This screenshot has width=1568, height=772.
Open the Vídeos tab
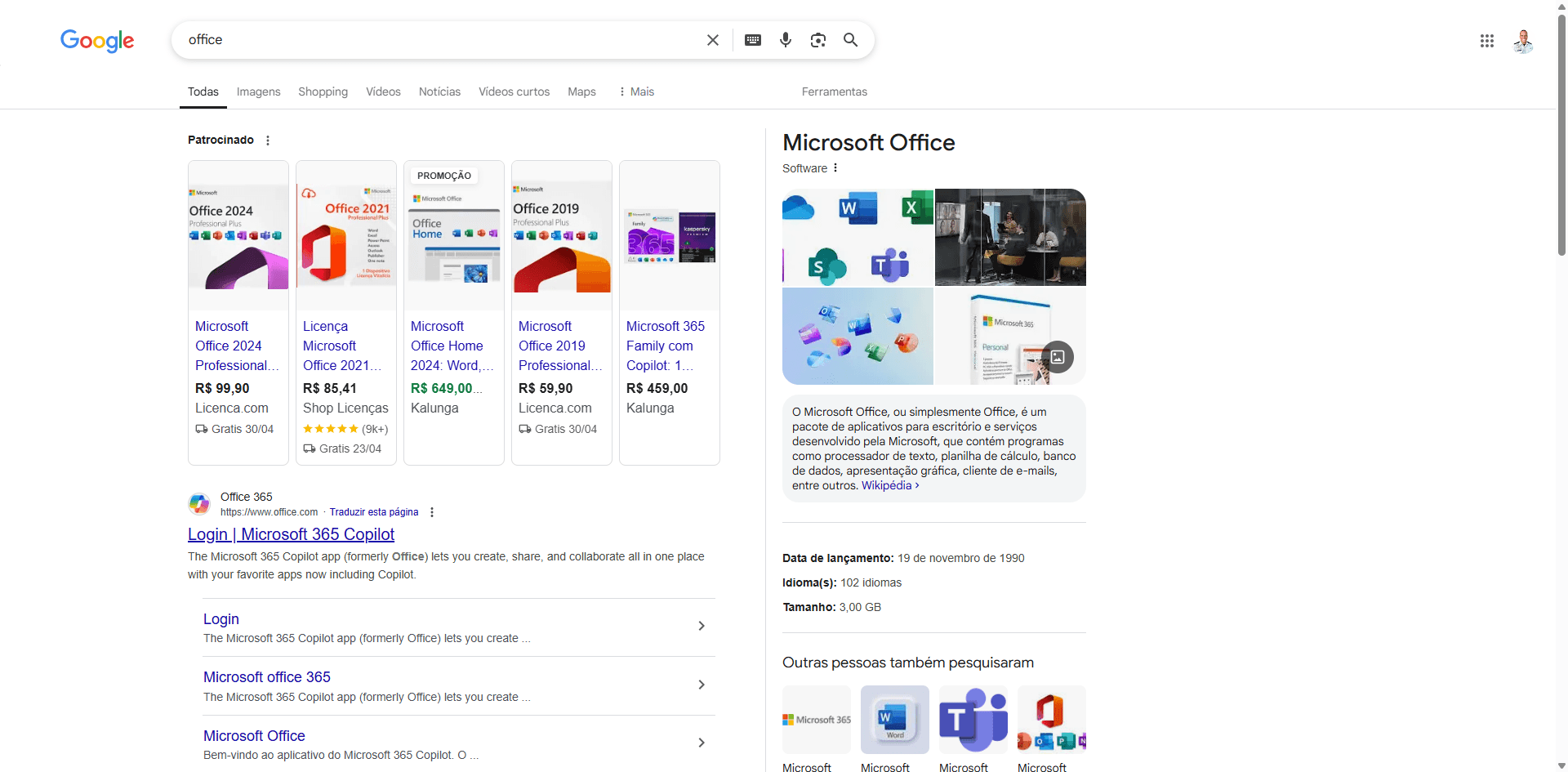383,91
